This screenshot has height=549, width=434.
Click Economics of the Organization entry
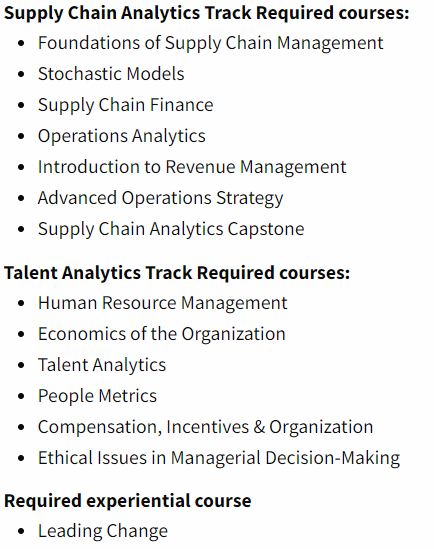pyautogui.click(x=162, y=335)
